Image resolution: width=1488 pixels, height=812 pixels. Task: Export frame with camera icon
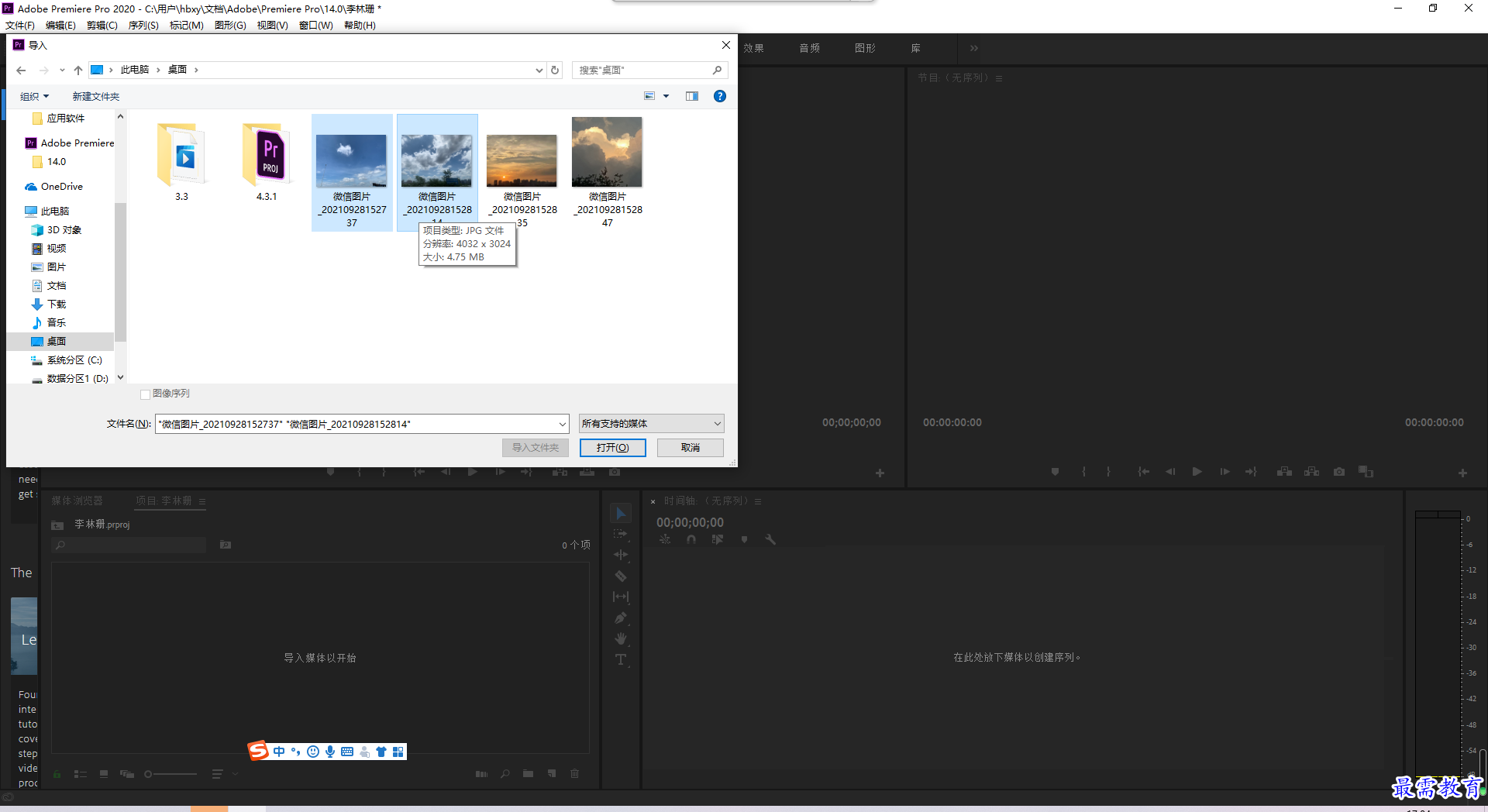[x=1339, y=472]
